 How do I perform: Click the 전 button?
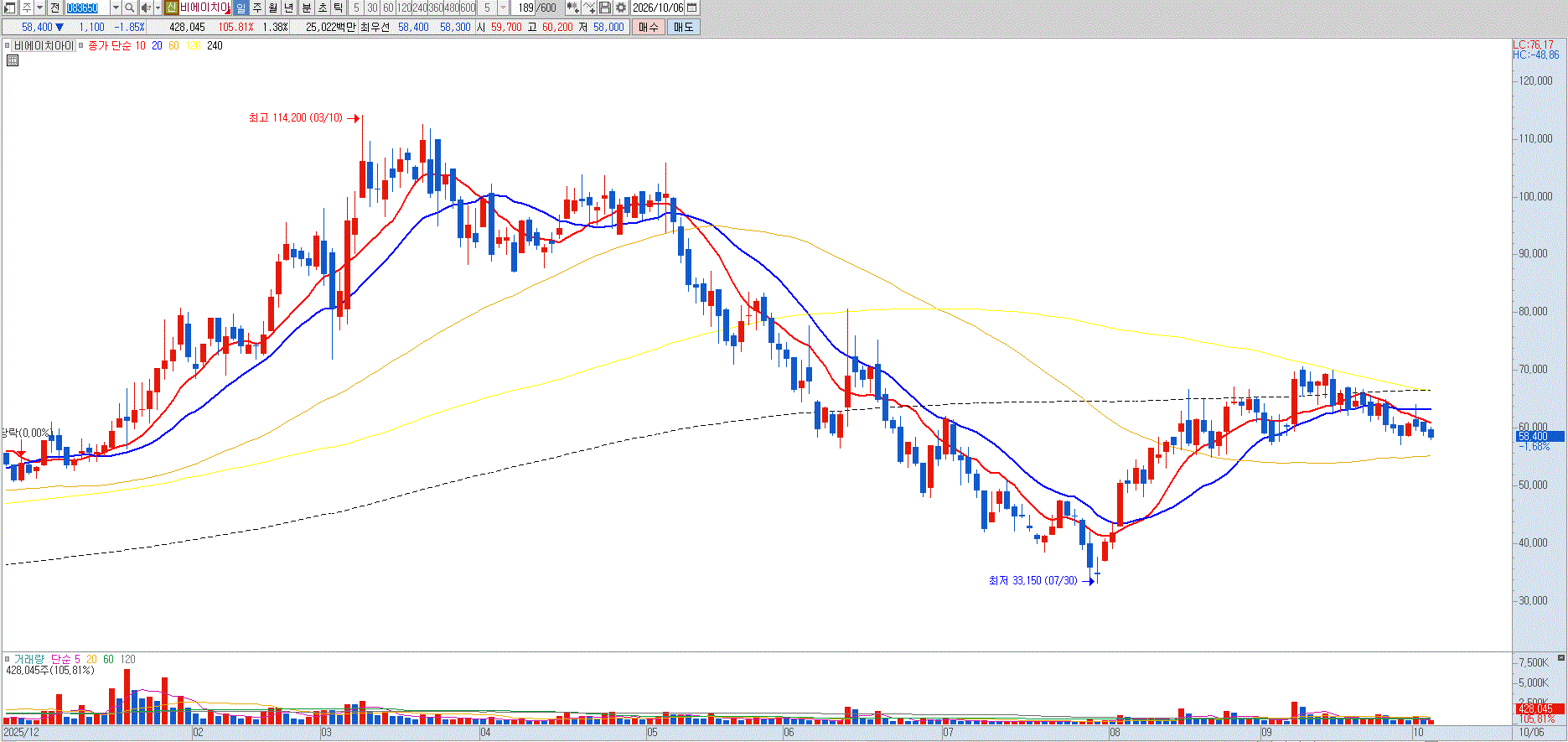pyautogui.click(x=55, y=8)
